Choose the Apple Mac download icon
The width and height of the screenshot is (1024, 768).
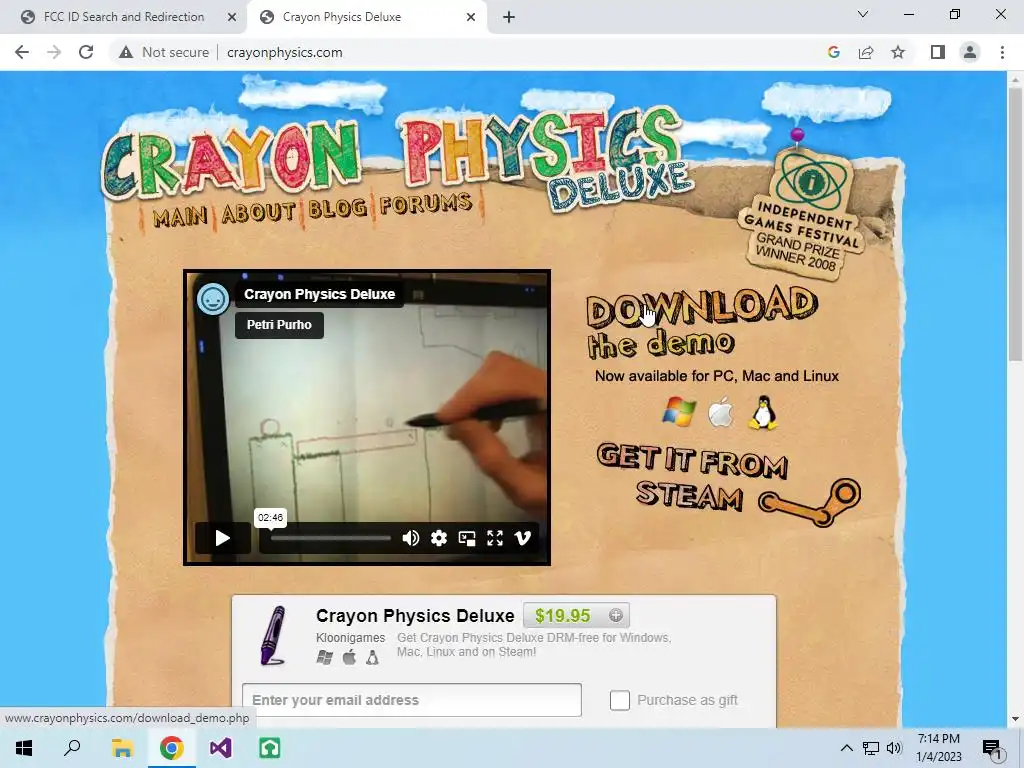721,413
